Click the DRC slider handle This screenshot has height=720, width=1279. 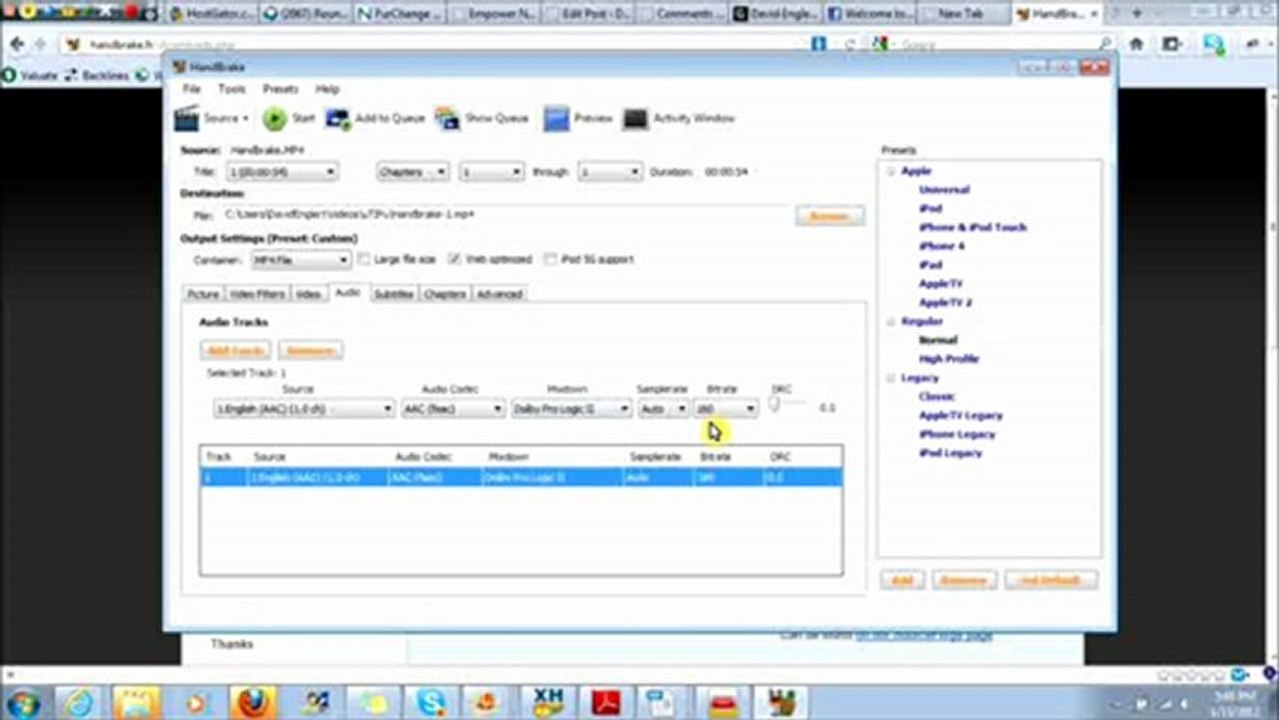[x=774, y=405]
